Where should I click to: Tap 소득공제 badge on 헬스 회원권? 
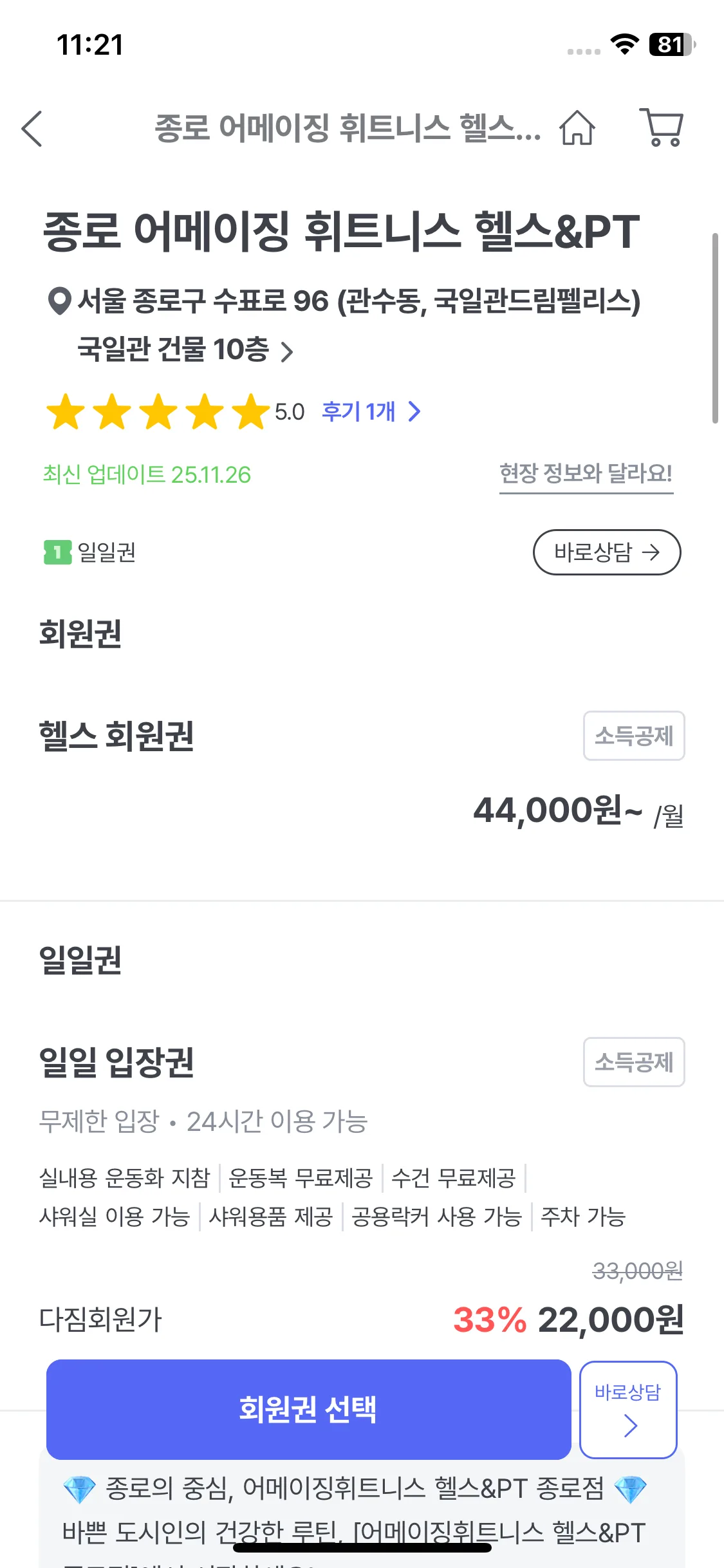[x=633, y=736]
